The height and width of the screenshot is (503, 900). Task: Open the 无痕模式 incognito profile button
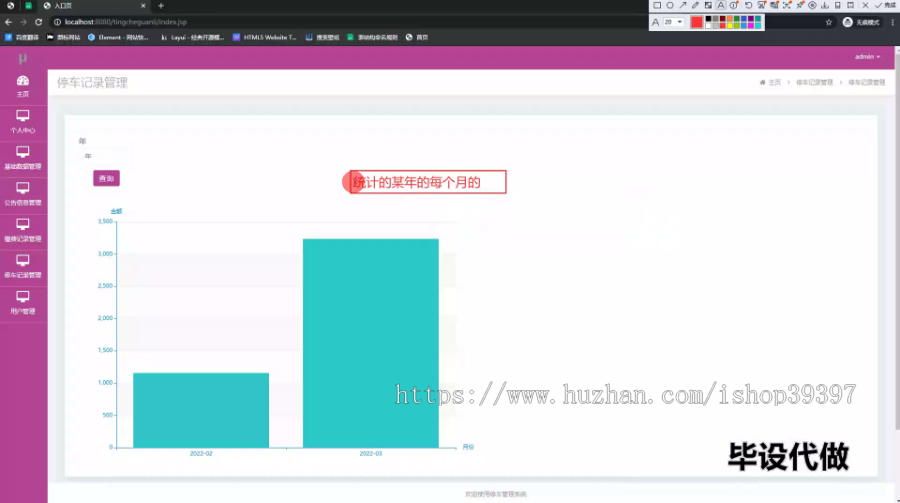[861, 22]
